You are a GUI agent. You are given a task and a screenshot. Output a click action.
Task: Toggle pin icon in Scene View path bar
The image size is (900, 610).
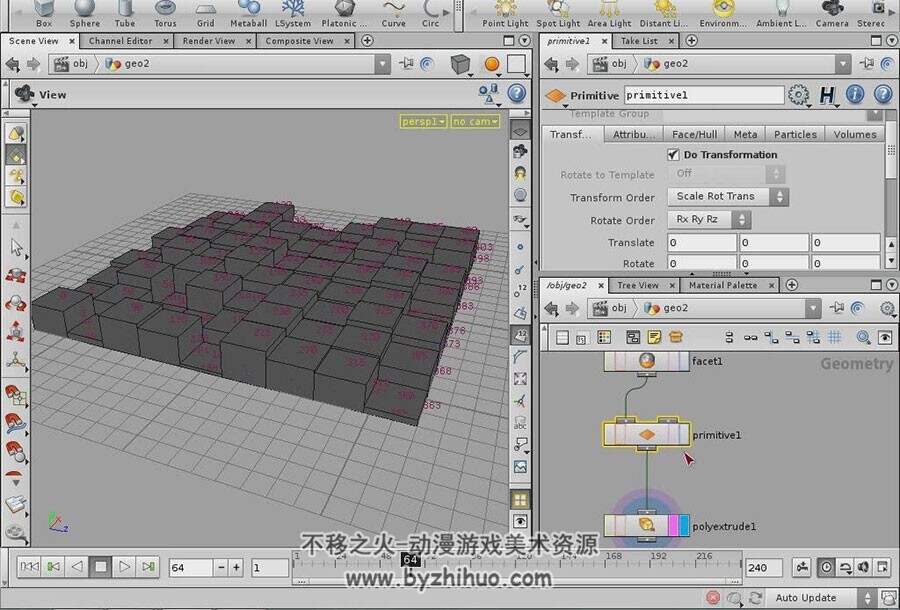[406, 63]
